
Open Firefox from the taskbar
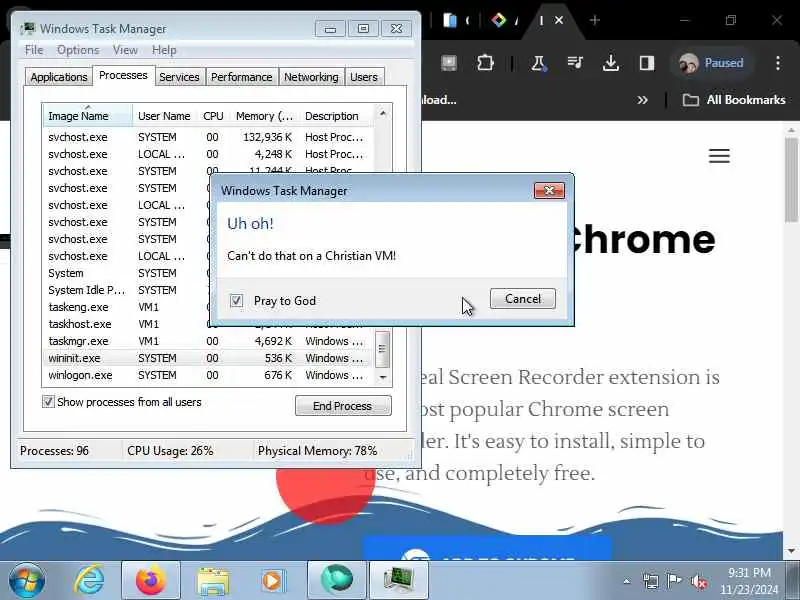click(x=151, y=581)
